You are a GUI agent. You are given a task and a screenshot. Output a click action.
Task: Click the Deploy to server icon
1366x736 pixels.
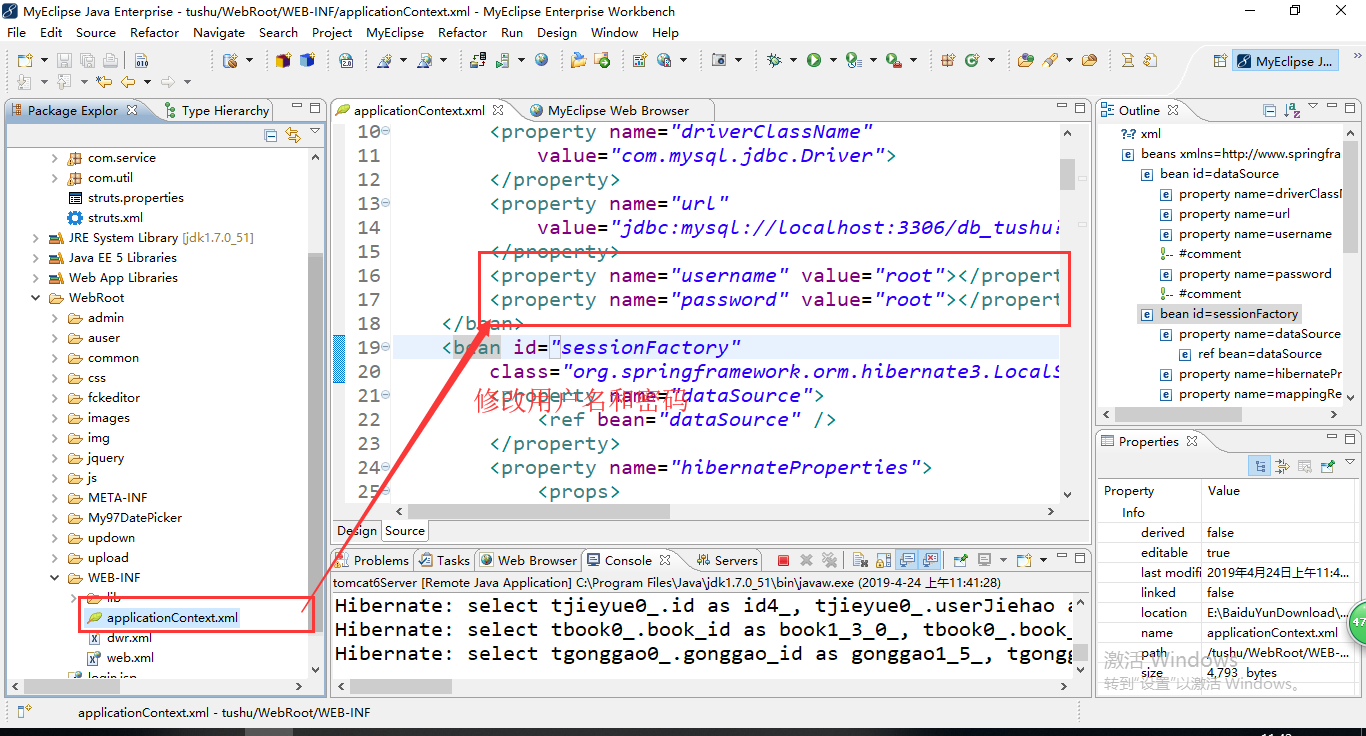click(478, 60)
